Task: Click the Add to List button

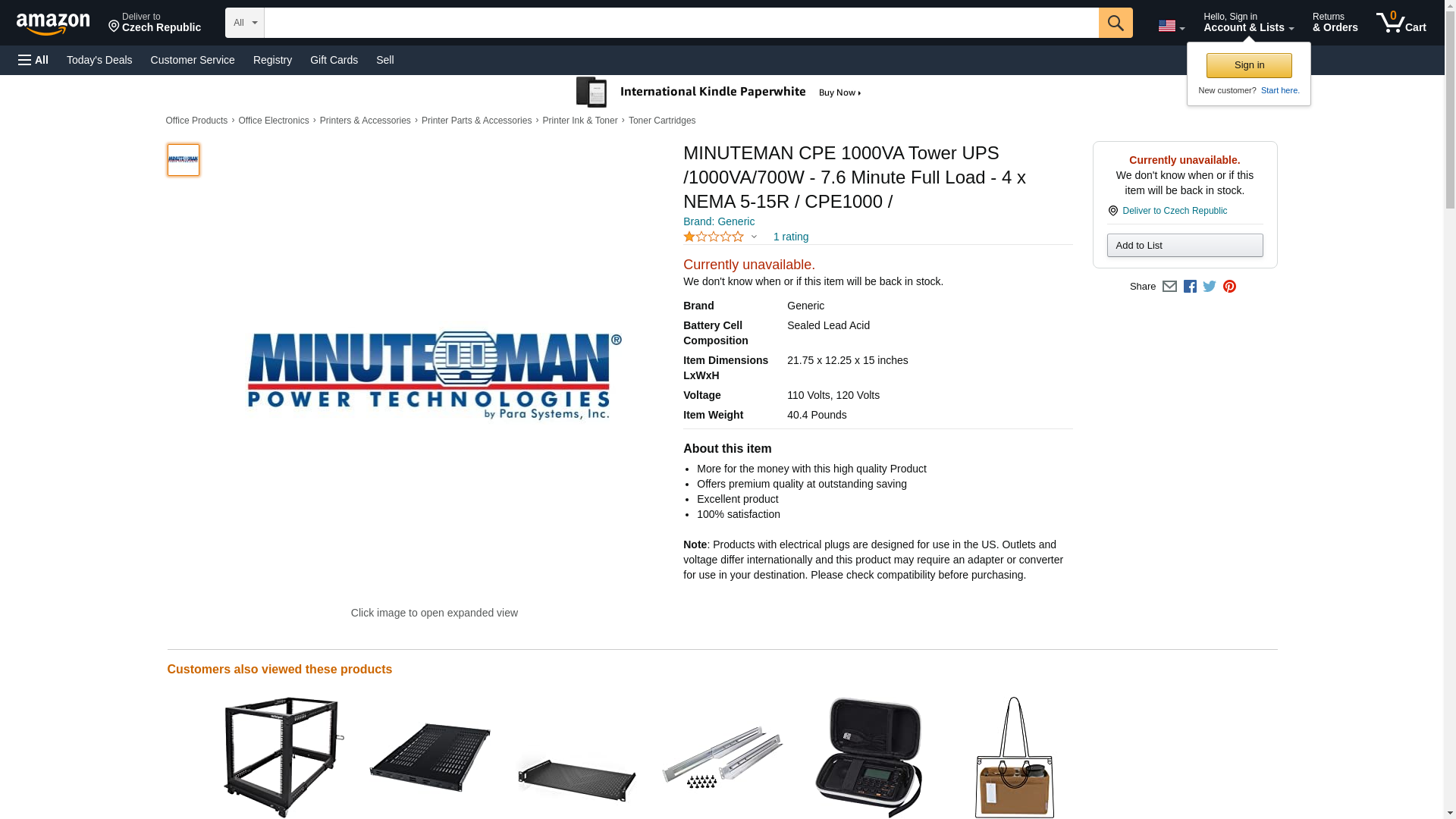Action: pyautogui.click(x=1185, y=245)
